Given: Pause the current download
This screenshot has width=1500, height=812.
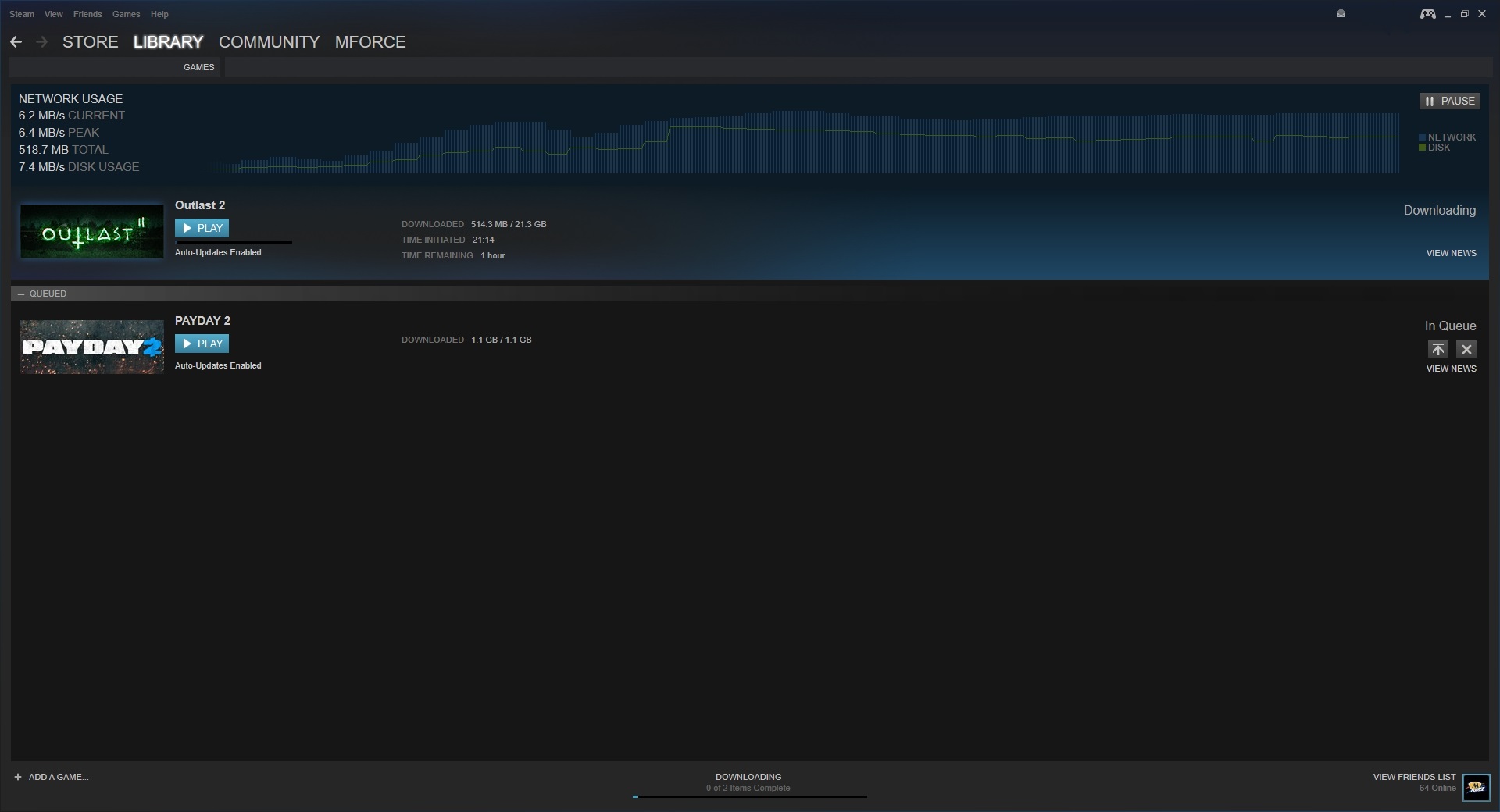Looking at the screenshot, I should pos(1449,101).
